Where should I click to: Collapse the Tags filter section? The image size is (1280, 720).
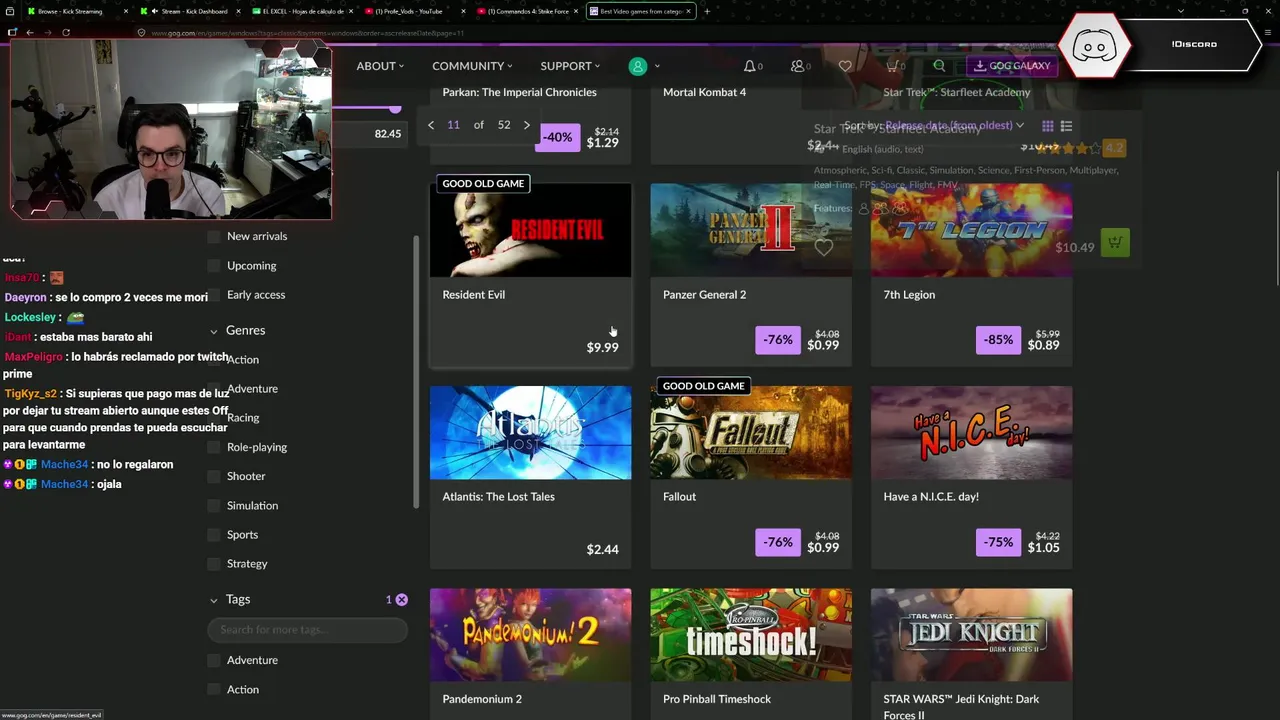213,600
